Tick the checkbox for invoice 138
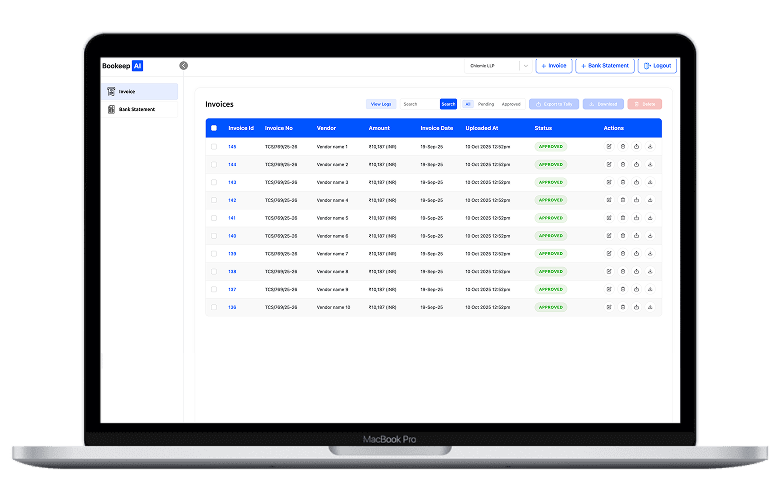781x483 pixels. (214, 271)
